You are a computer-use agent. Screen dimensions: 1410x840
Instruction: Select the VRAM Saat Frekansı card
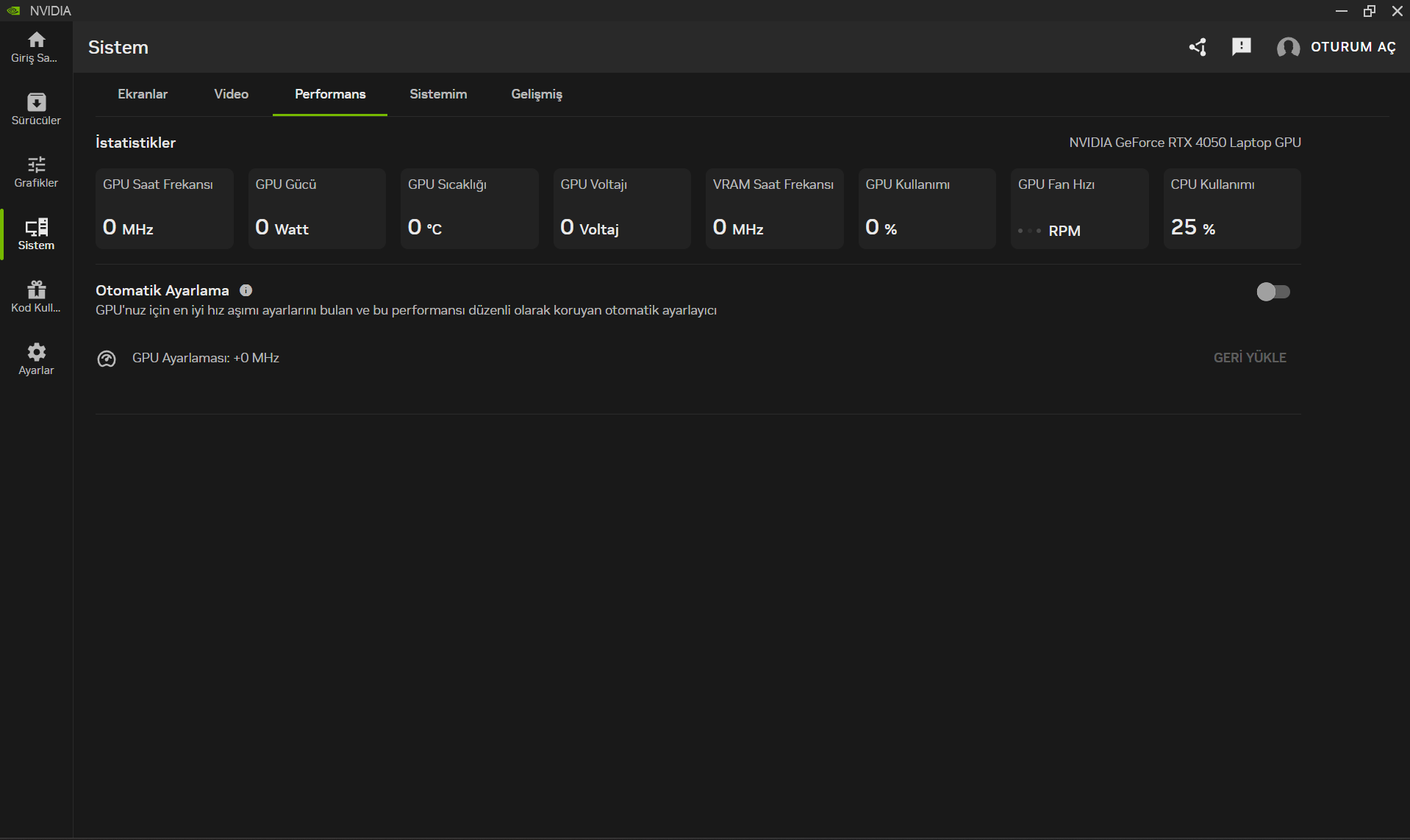(775, 209)
